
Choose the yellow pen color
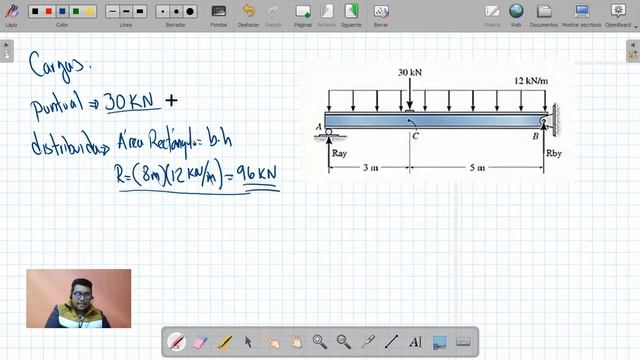click(x=89, y=11)
